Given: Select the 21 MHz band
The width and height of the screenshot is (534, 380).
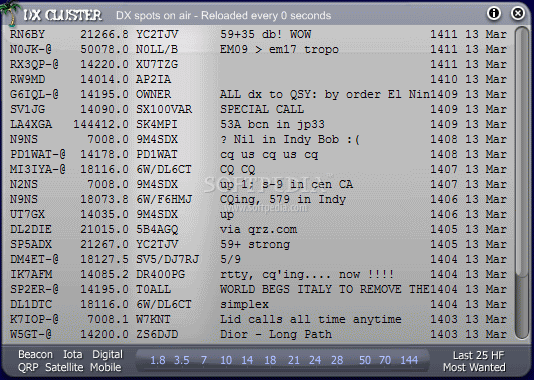Looking at the screenshot, I should pyautogui.click(x=294, y=360).
